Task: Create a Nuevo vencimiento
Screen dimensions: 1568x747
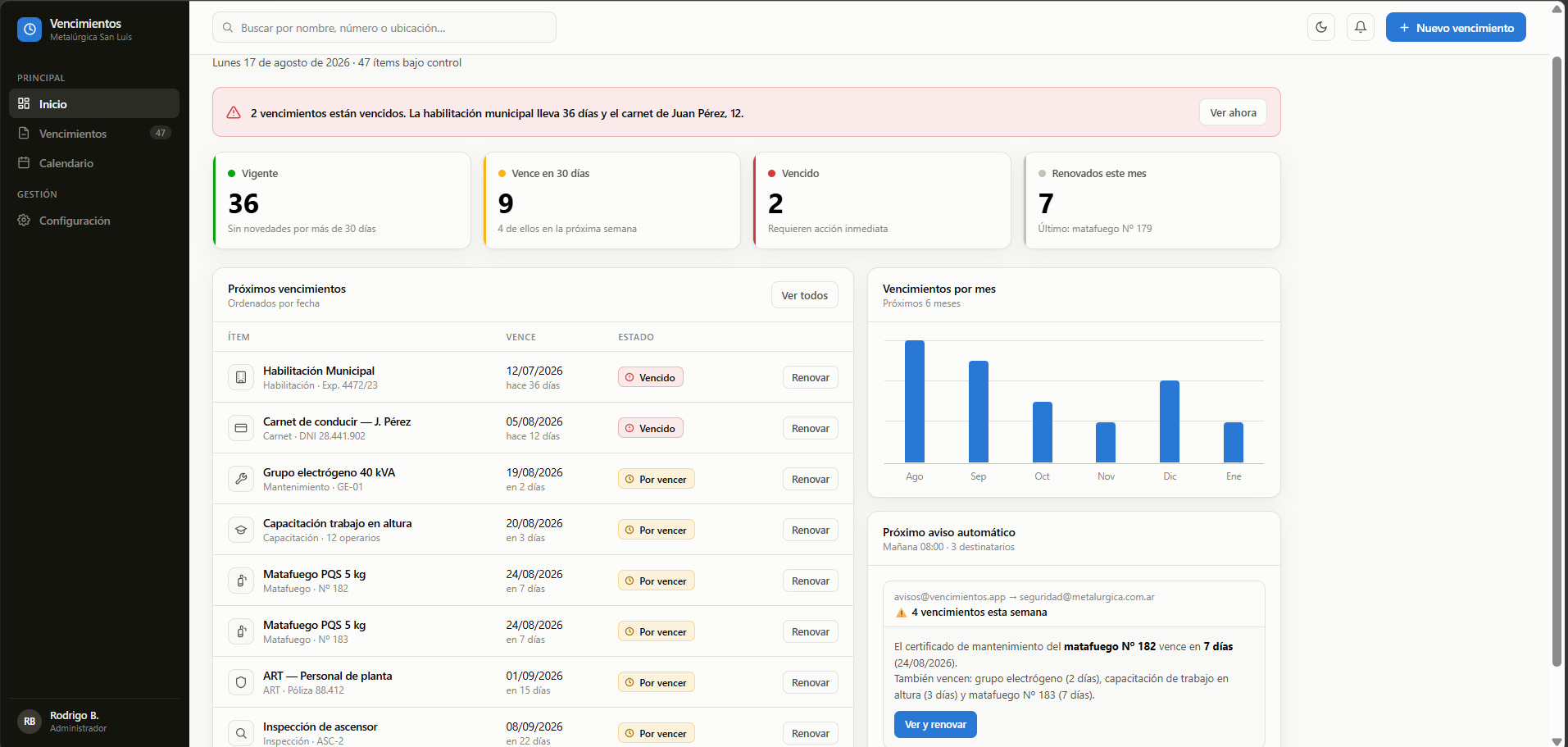Action: pyautogui.click(x=1456, y=27)
